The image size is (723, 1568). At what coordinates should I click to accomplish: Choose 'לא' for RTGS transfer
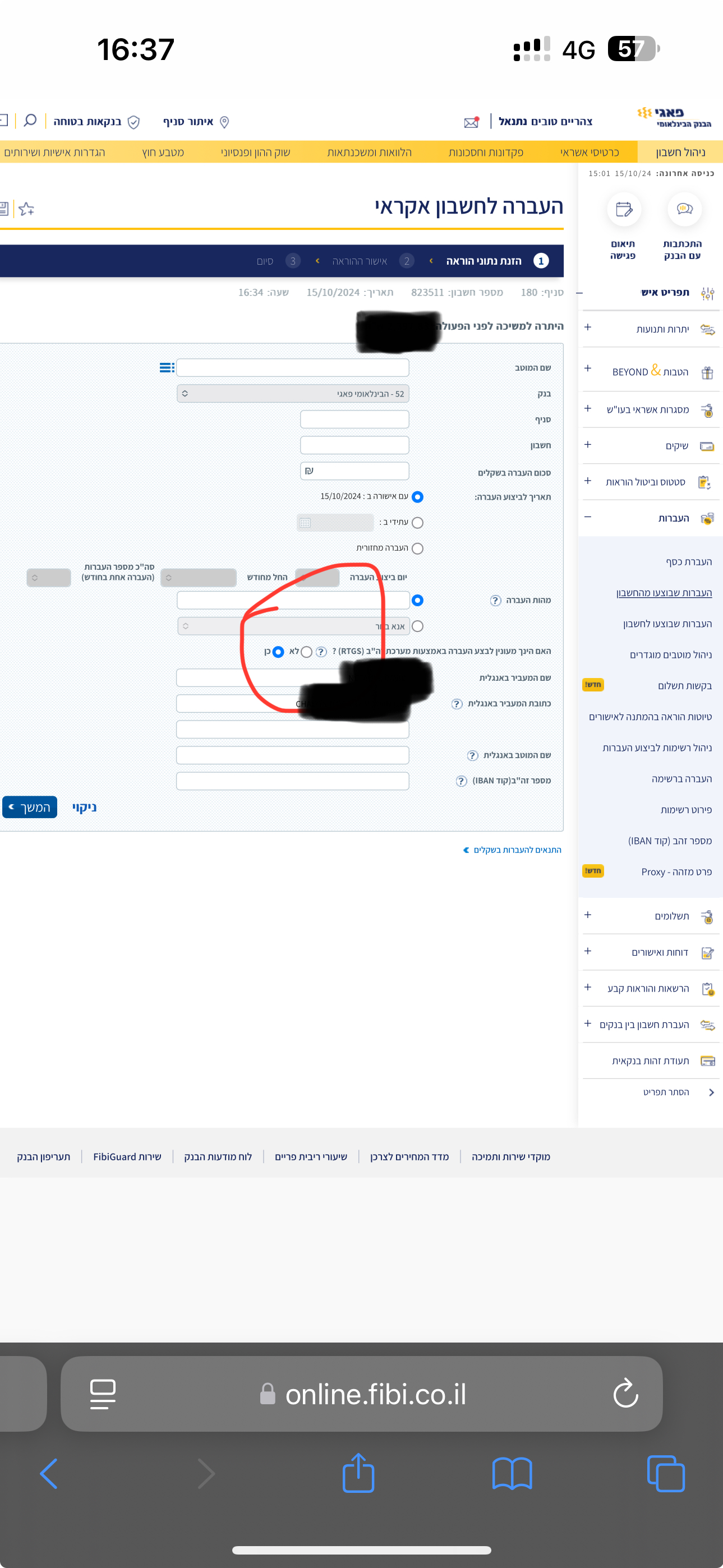coord(307,652)
